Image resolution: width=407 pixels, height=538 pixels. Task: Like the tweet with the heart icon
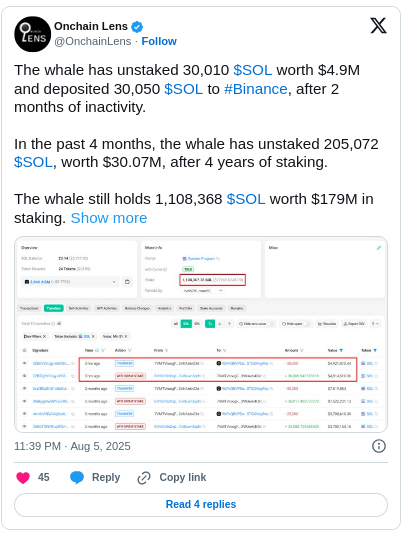click(x=23, y=478)
